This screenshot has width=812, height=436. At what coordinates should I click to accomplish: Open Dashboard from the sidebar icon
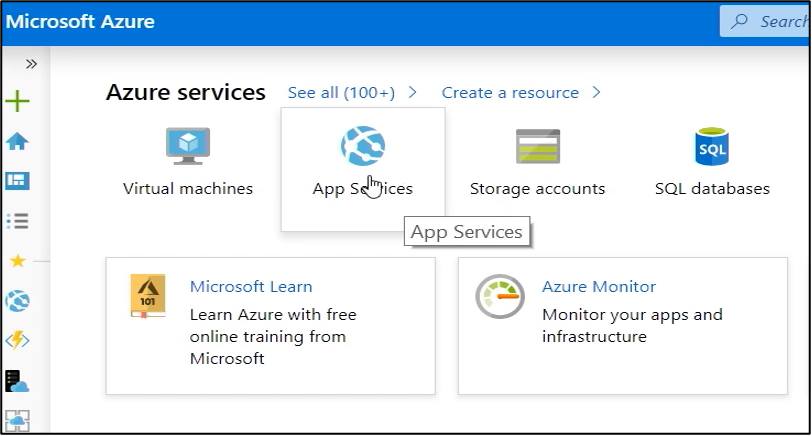17,181
